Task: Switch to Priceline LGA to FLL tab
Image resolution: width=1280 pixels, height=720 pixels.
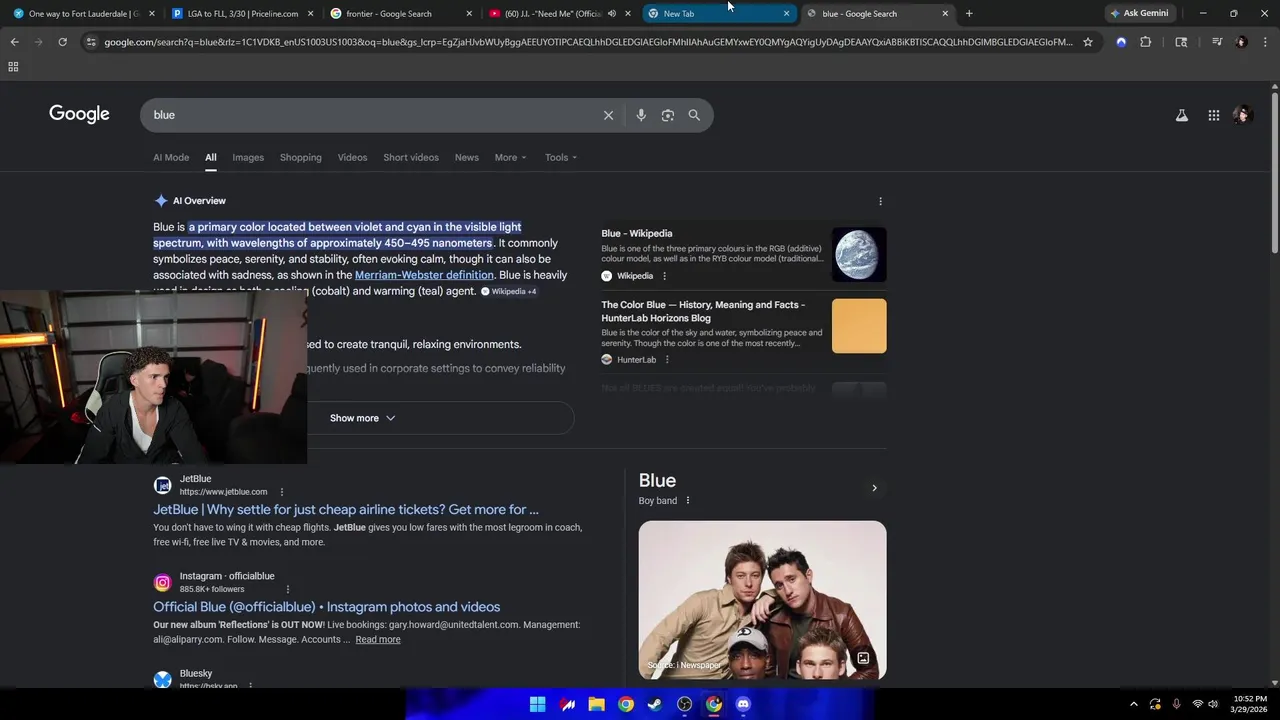Action: coord(243,14)
